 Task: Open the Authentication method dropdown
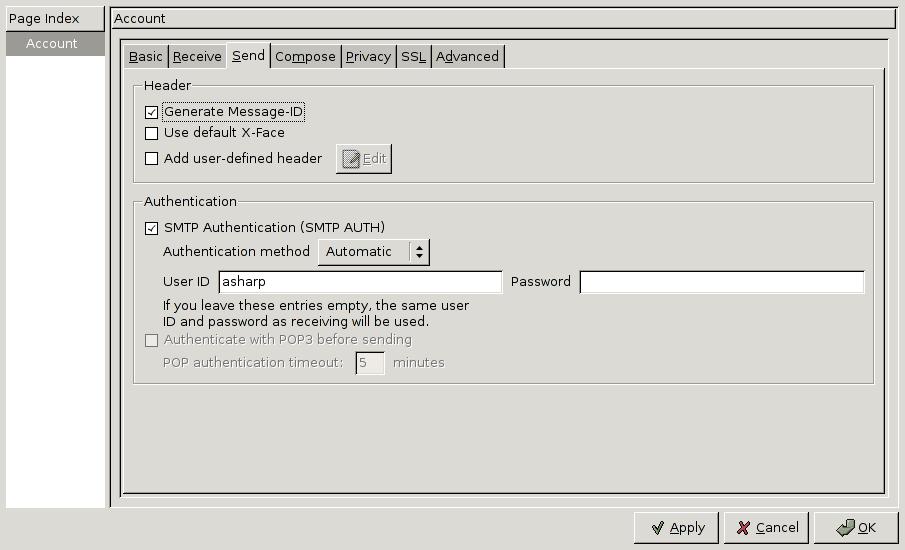pos(373,252)
